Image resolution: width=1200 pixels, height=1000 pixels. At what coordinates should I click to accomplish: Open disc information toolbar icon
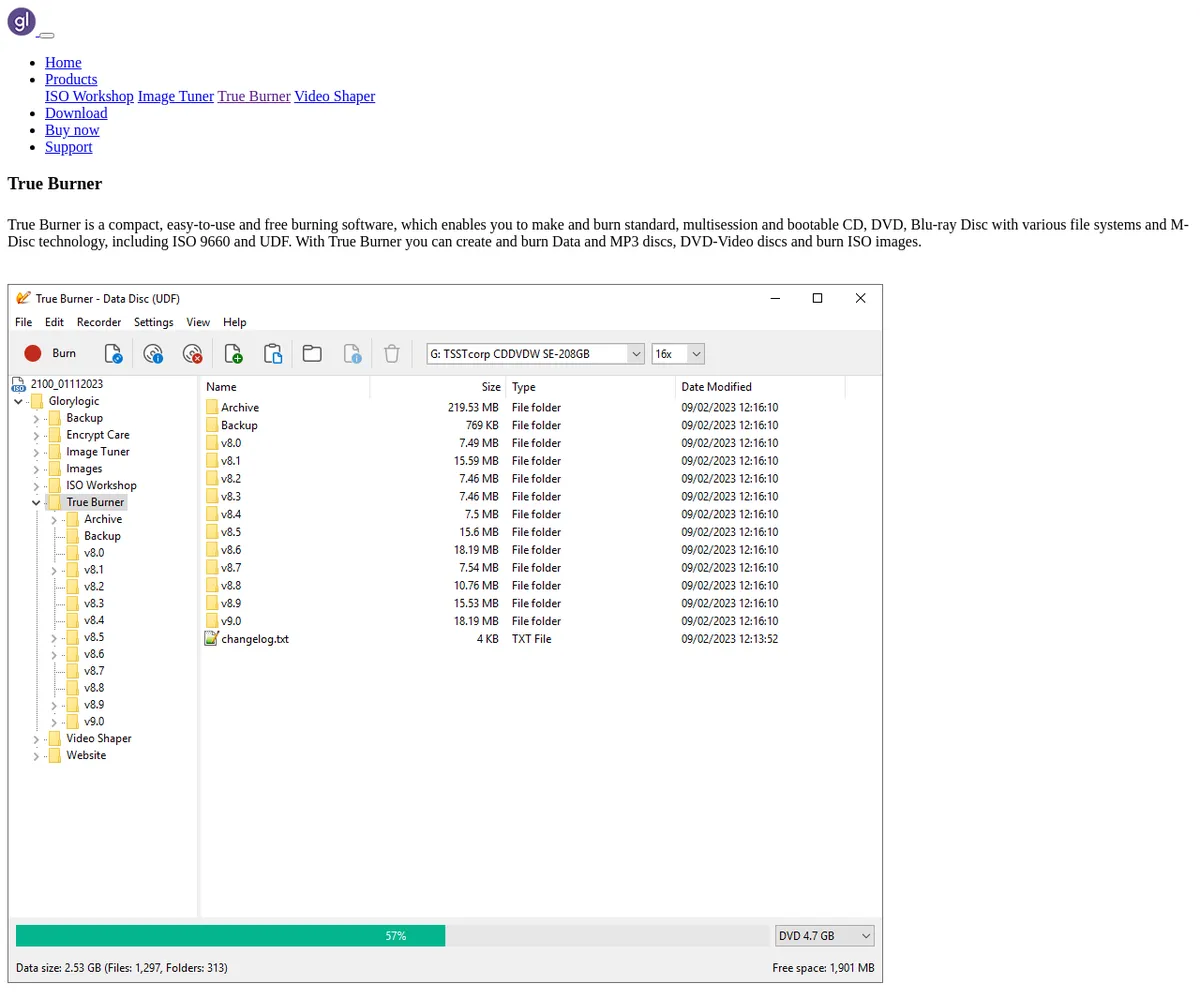pyautogui.click(x=153, y=353)
